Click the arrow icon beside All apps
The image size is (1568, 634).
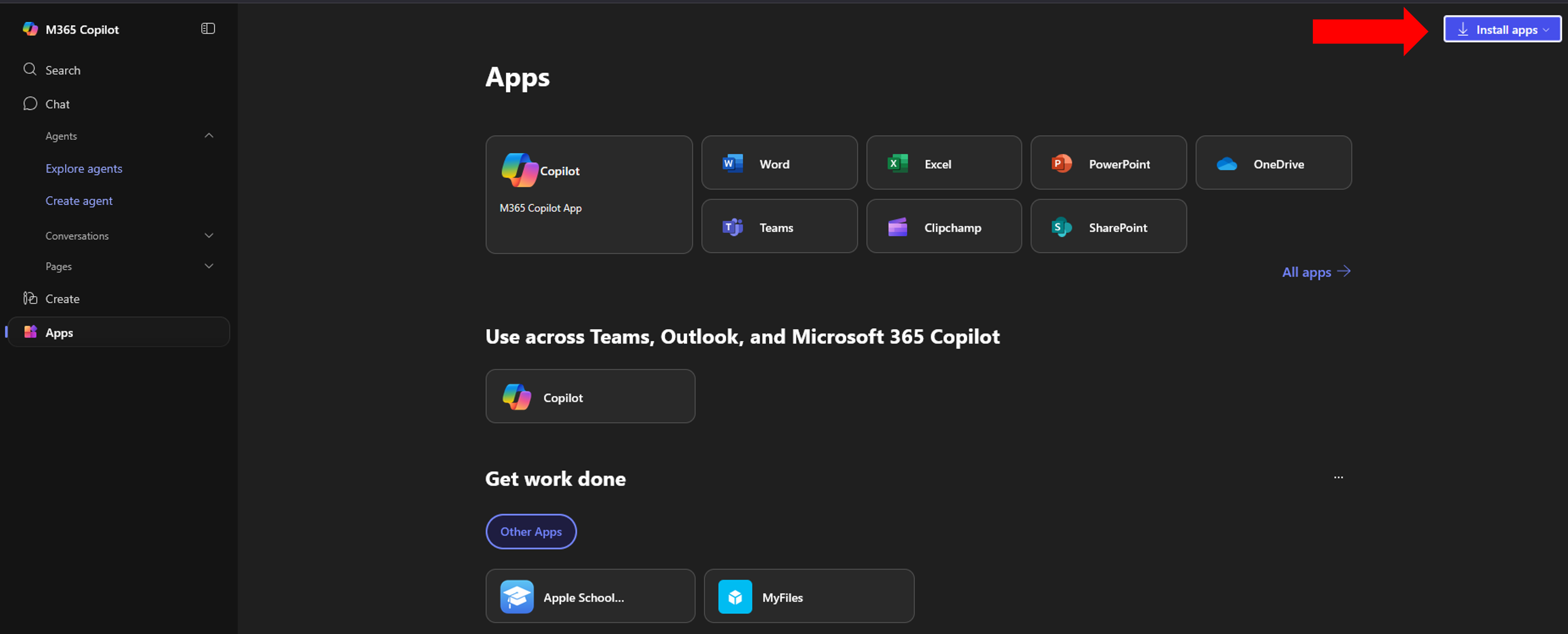pos(1343,271)
